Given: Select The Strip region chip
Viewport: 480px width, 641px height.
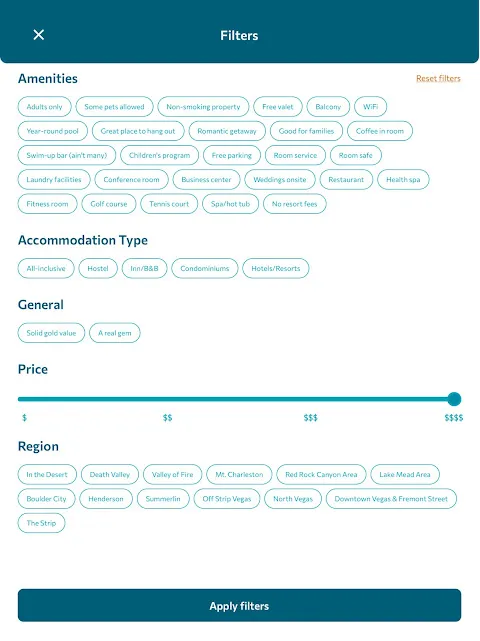Looking at the screenshot, I should click(x=41, y=523).
